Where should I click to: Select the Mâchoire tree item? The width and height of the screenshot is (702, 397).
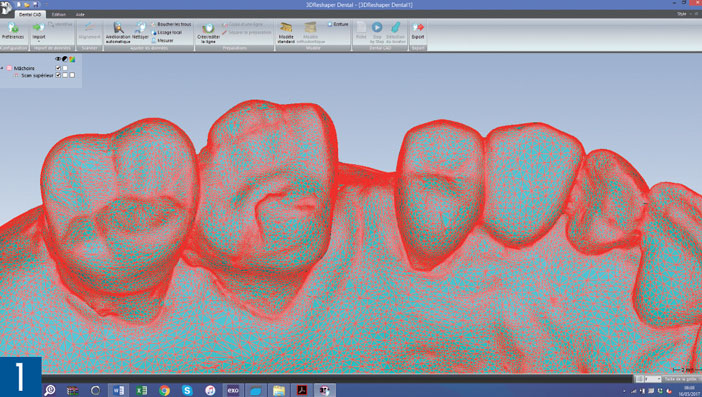point(24,68)
